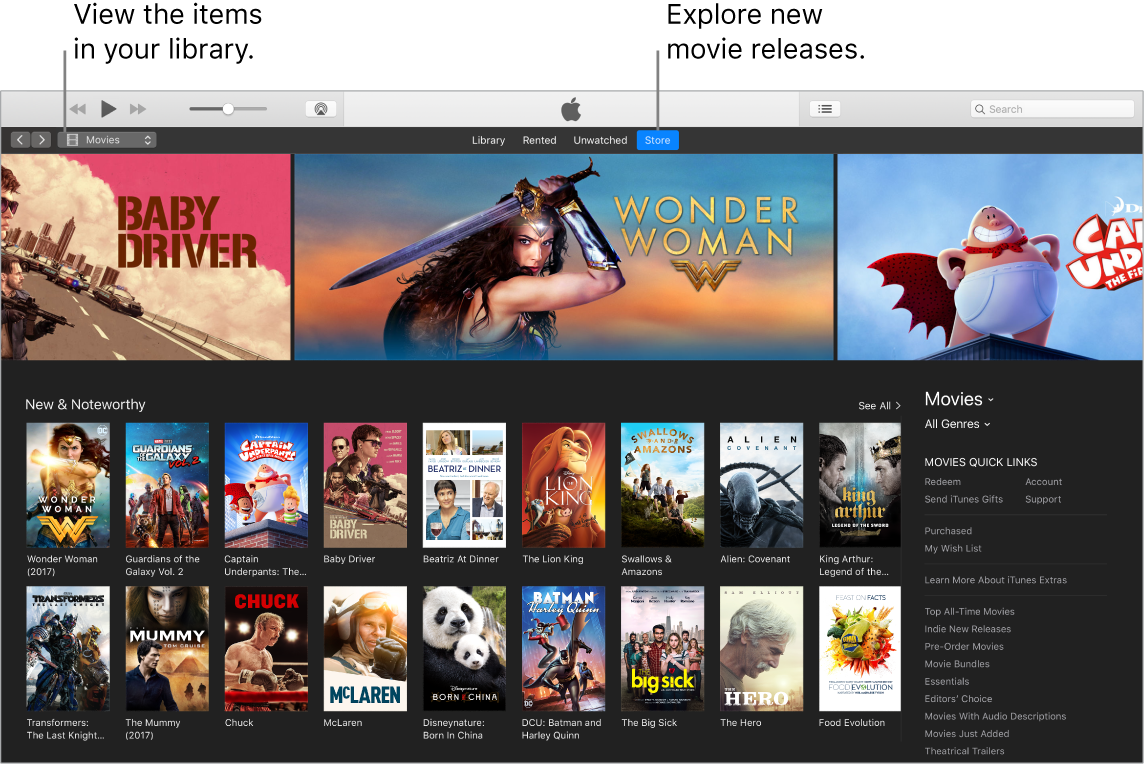Click the Redeem quick link
Screen dimensions: 1144x764
942,481
